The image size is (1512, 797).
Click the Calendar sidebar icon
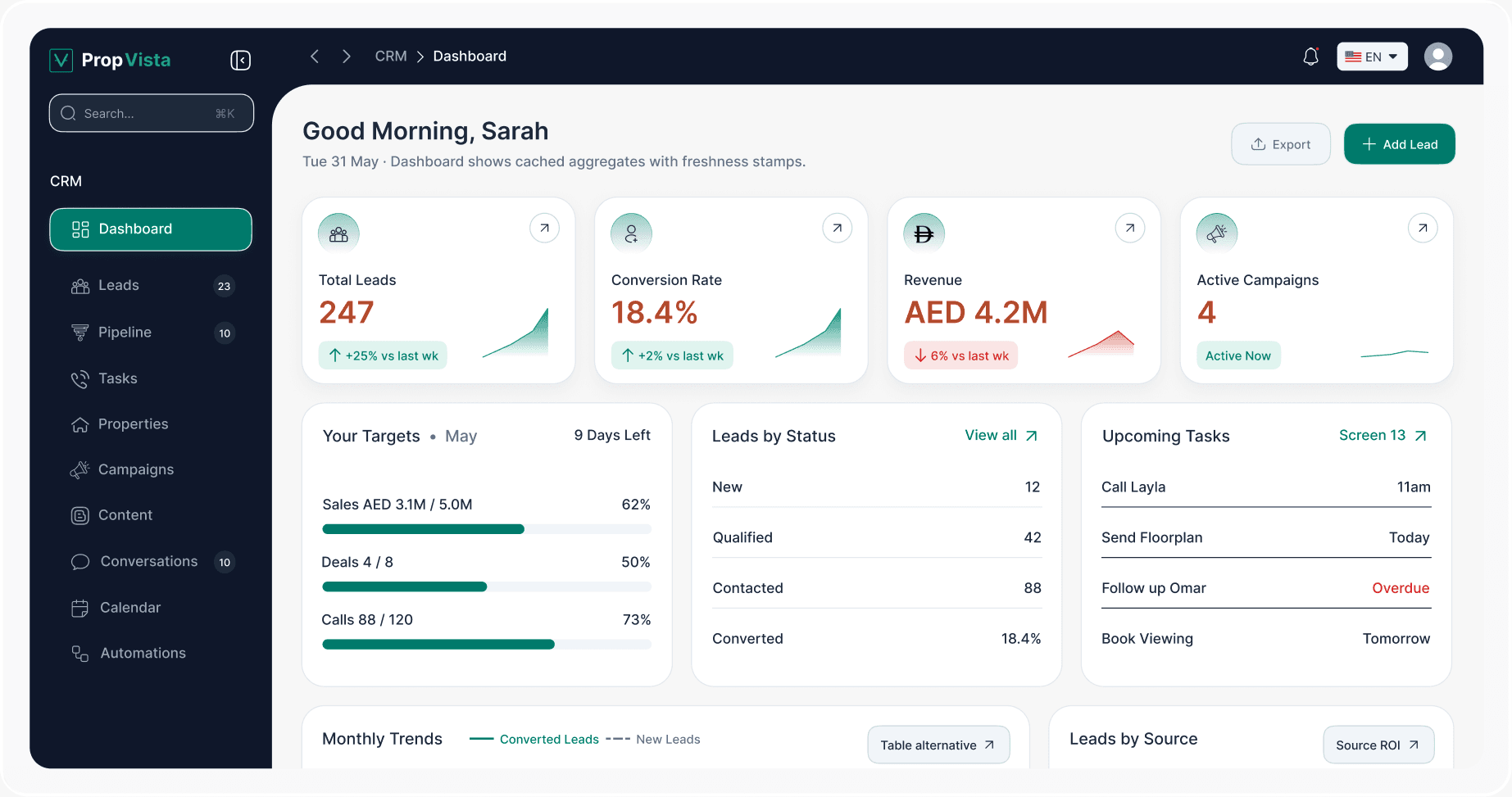pyautogui.click(x=80, y=608)
